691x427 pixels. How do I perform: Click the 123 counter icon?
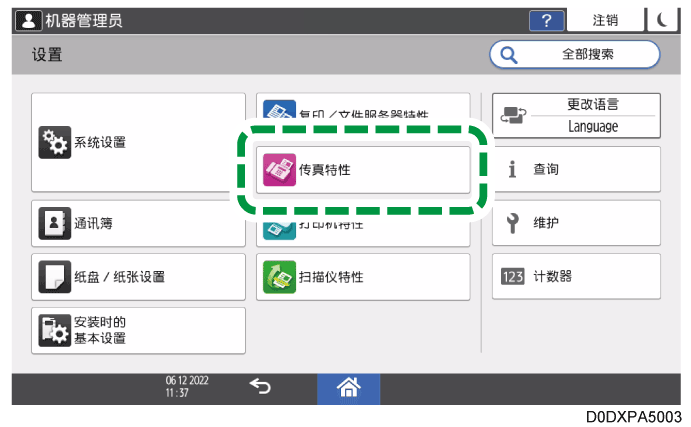point(513,277)
